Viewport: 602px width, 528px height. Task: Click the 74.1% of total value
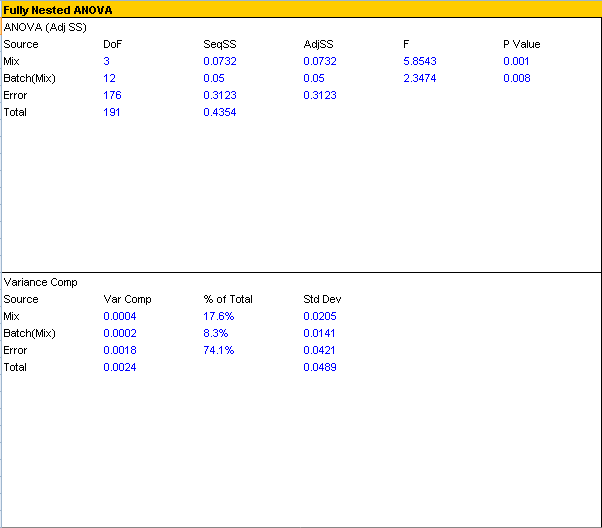point(218,350)
